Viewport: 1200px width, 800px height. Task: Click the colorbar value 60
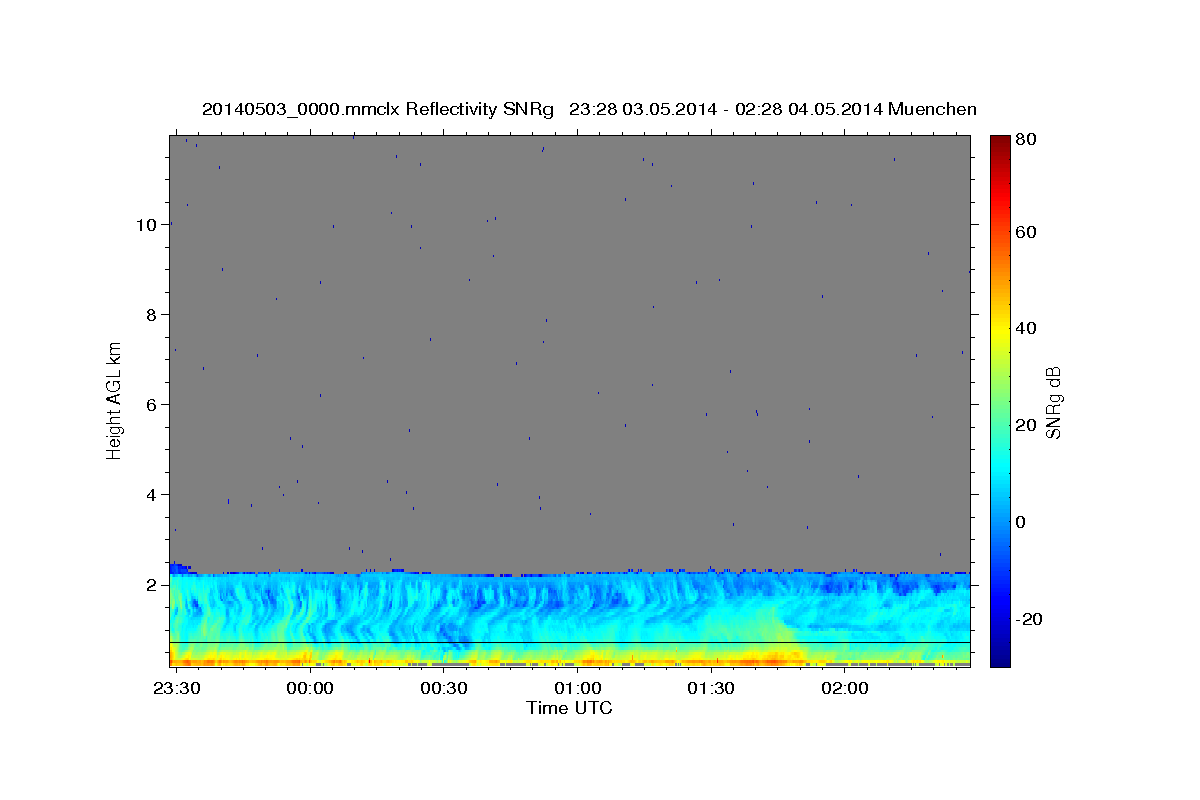point(1027,232)
